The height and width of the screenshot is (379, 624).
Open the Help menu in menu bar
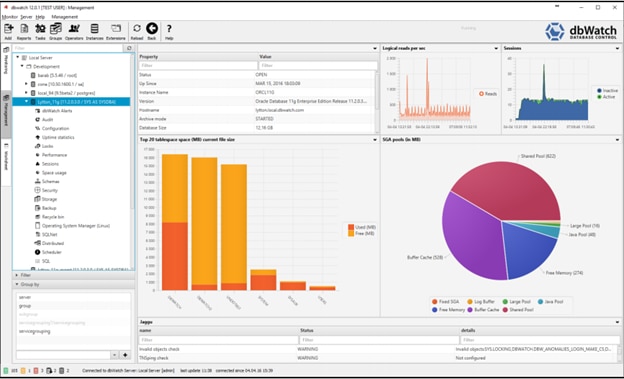(40, 17)
